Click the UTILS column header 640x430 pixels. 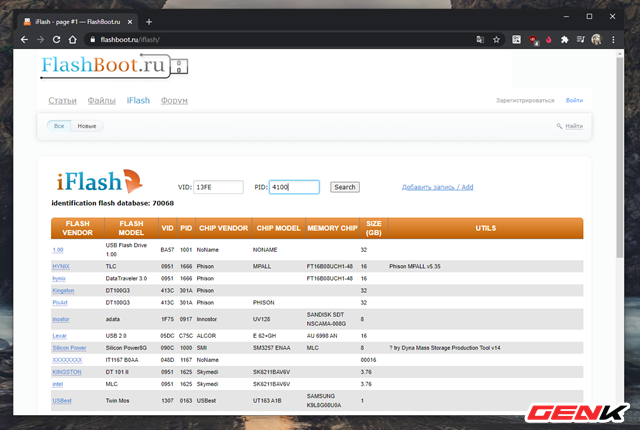coord(486,228)
